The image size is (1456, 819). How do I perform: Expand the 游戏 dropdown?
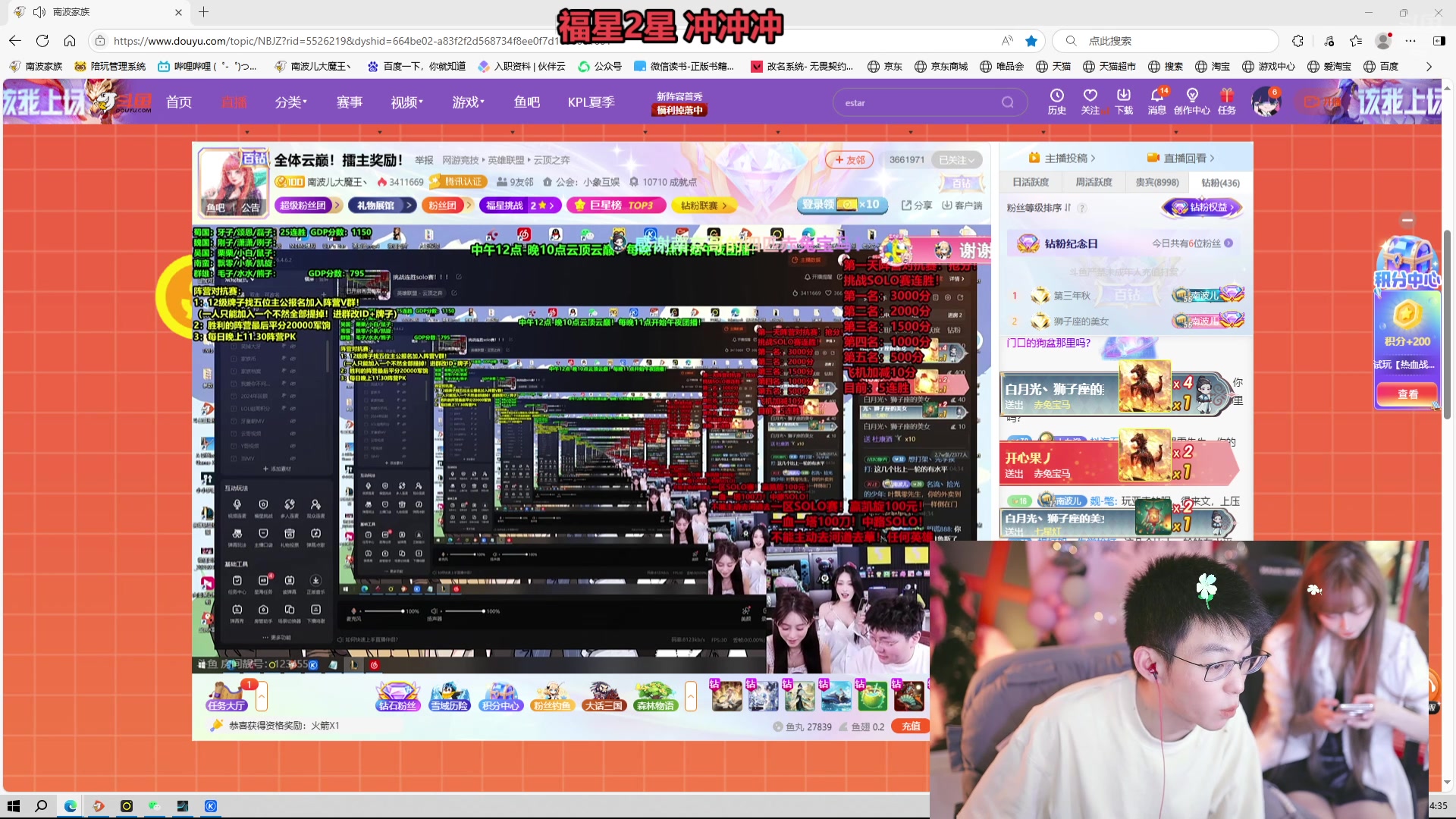tap(469, 102)
